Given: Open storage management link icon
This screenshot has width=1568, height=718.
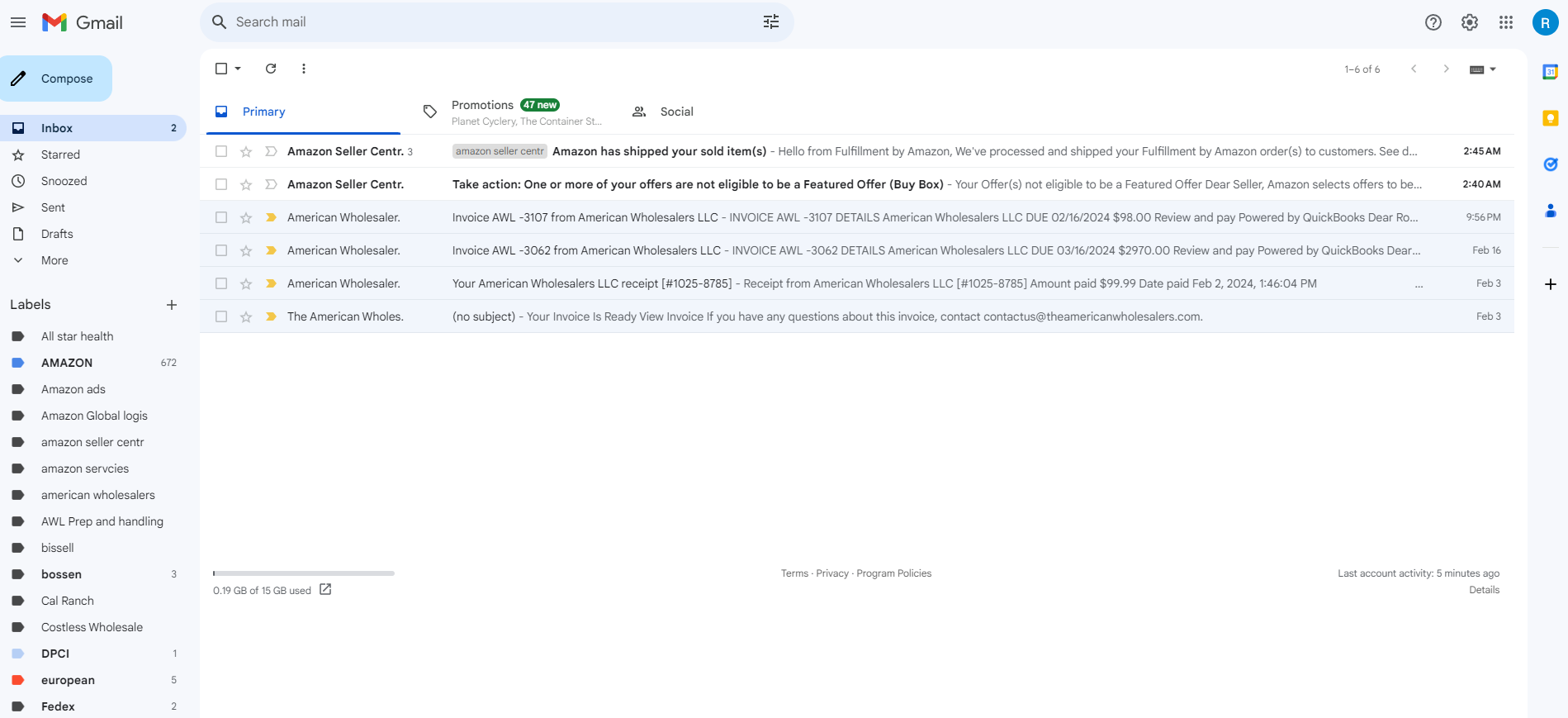Looking at the screenshot, I should [x=325, y=589].
